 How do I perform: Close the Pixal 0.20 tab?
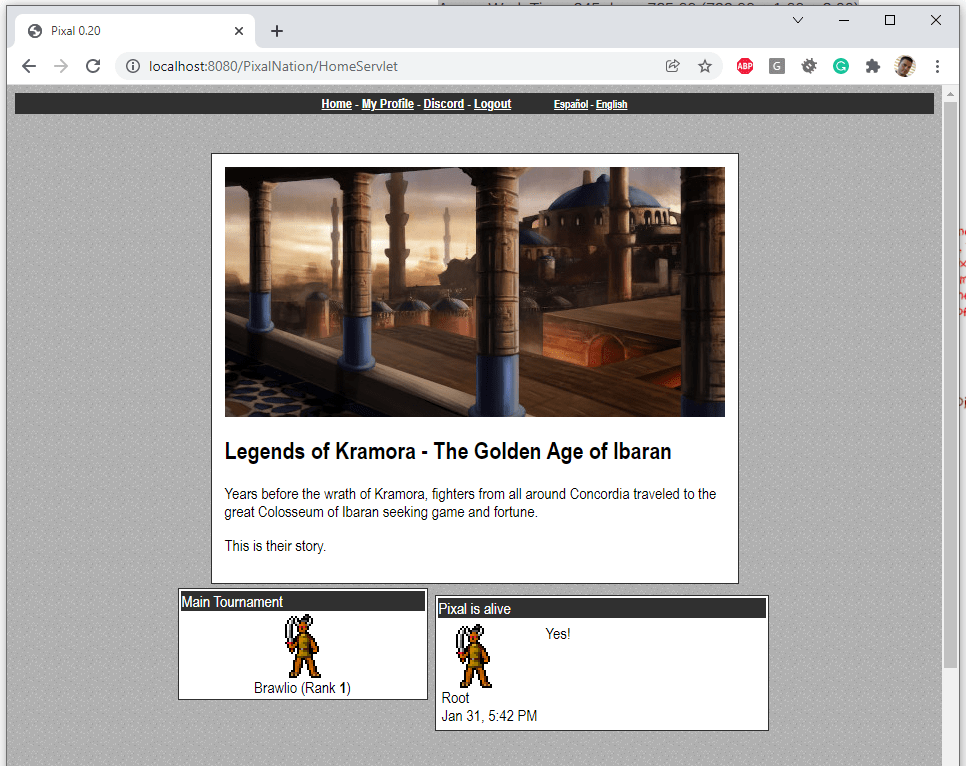(239, 31)
